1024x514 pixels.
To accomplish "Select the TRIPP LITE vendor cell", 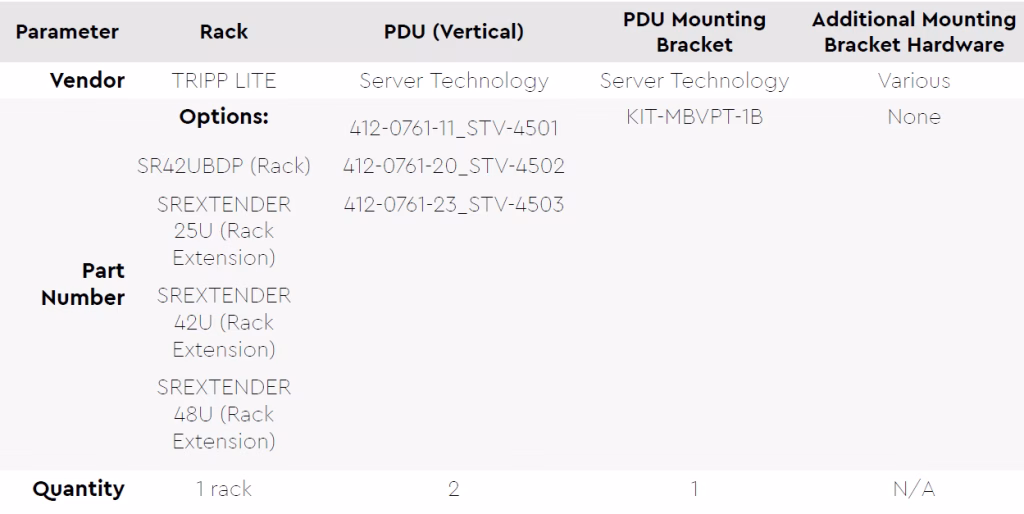I will (x=224, y=80).
